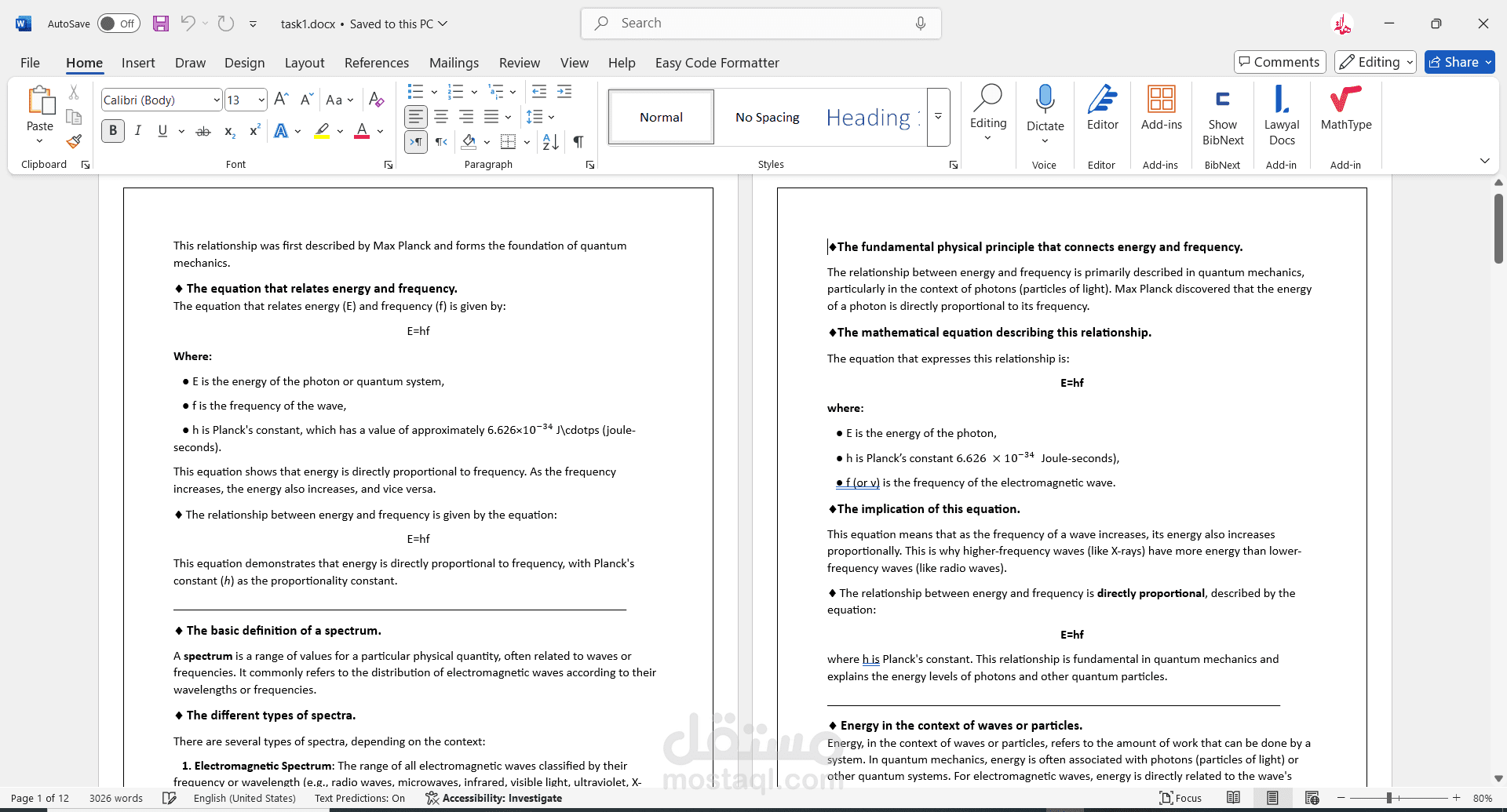
Task: Open the References tab
Action: pos(376,63)
